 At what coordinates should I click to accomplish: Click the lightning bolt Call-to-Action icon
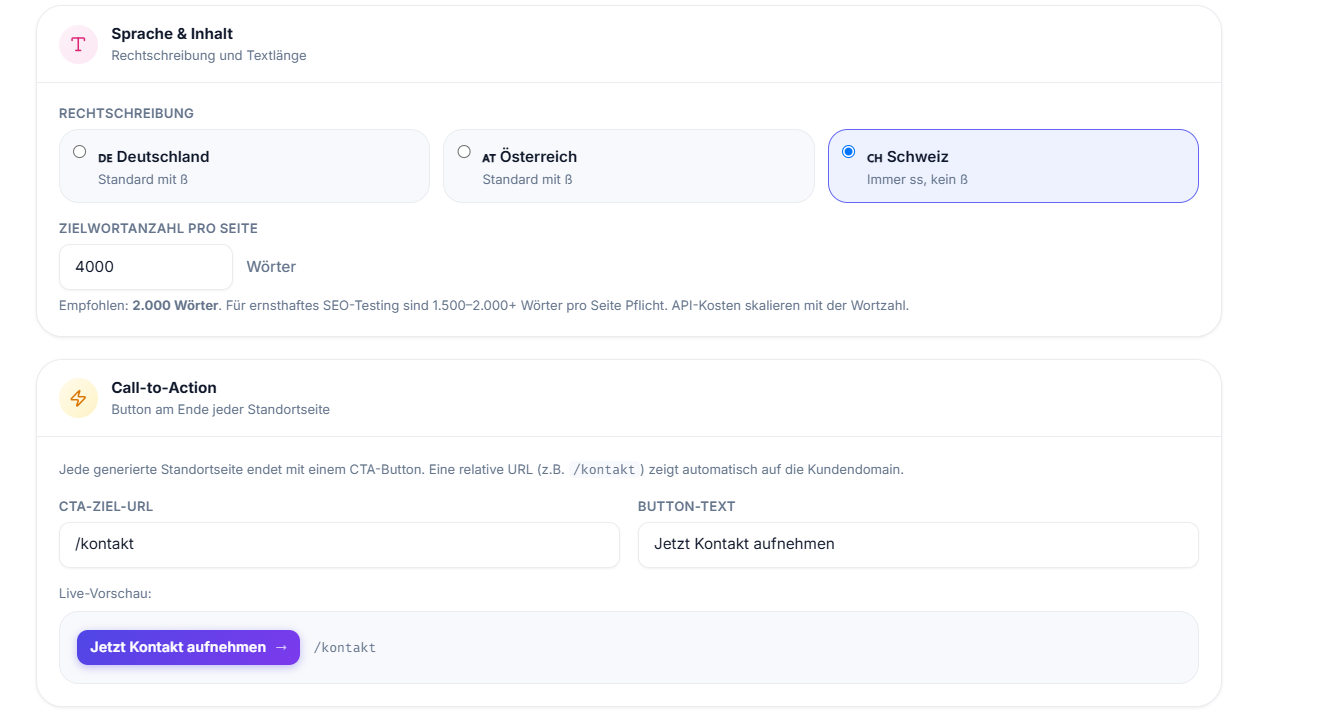click(x=78, y=398)
